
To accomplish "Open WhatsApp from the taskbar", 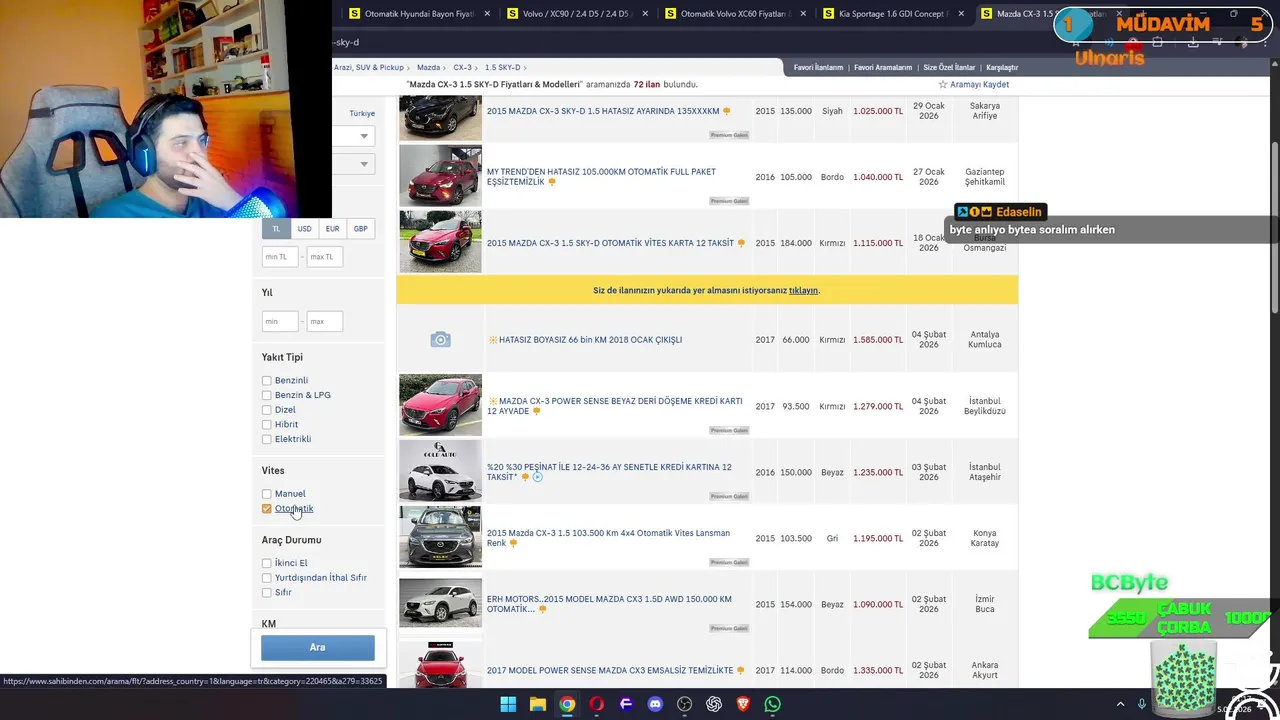I will point(772,704).
